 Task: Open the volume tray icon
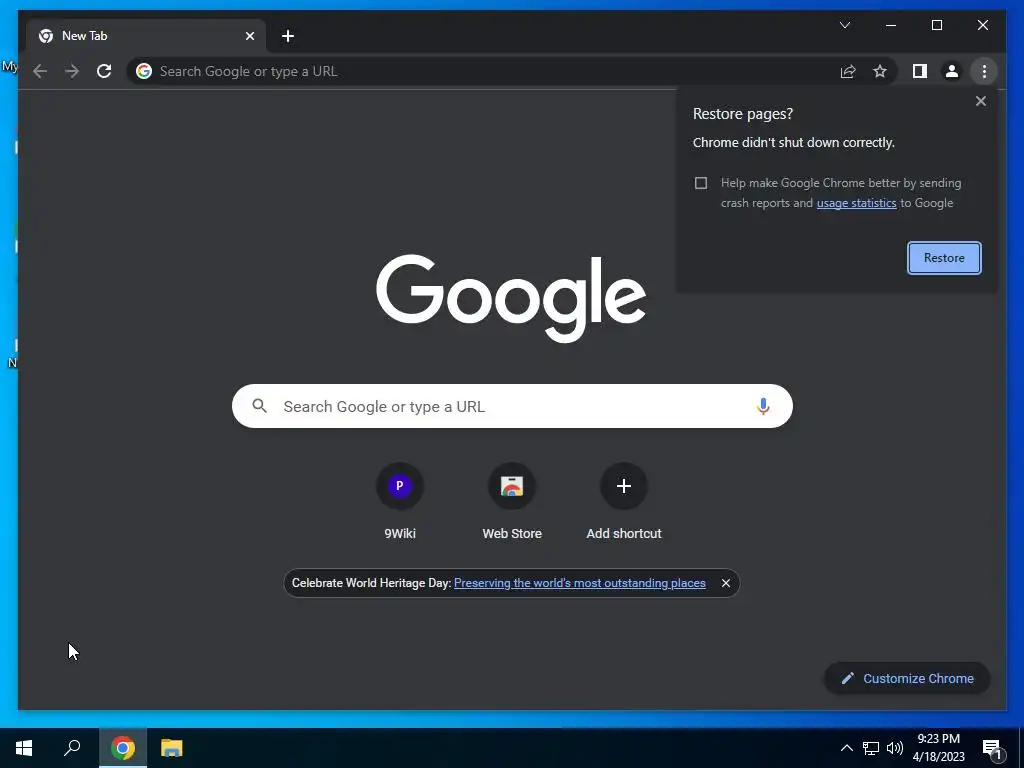click(895, 748)
